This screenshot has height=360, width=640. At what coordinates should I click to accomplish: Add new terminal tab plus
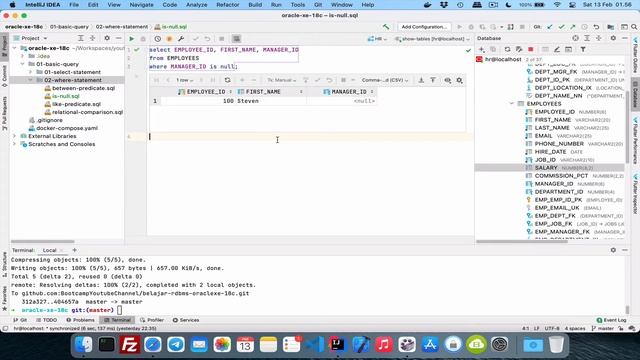point(74,250)
